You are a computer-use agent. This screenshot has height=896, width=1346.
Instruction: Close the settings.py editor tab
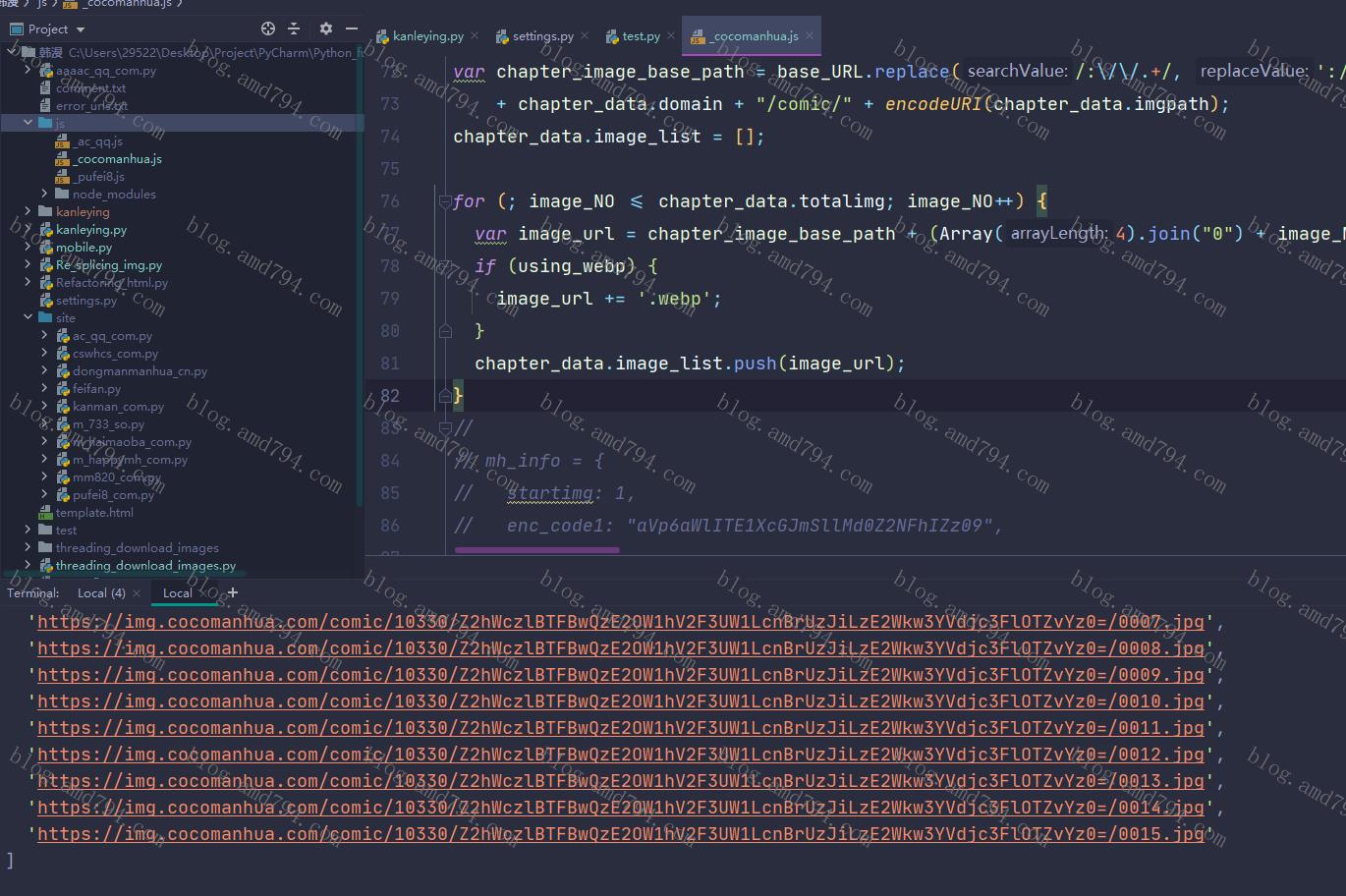pos(585,35)
